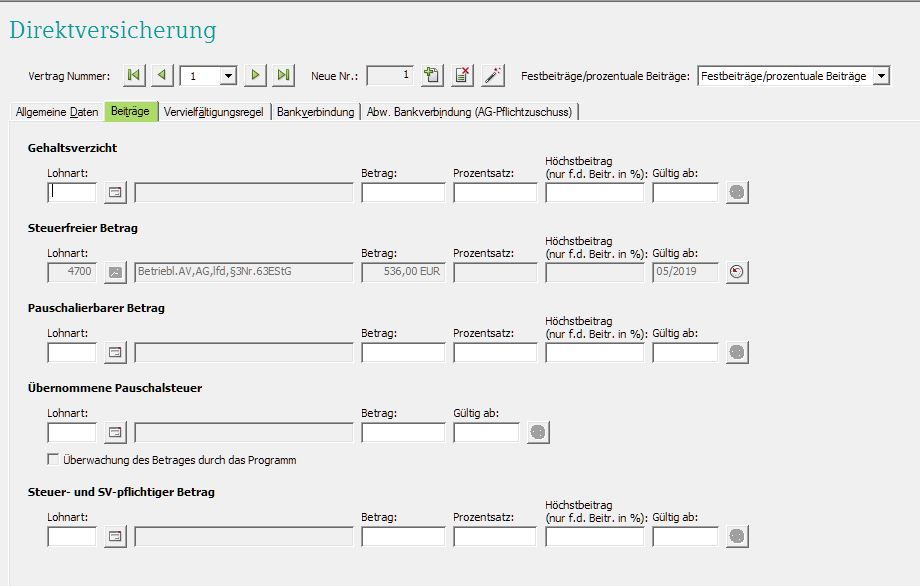
Task: Click Gültig ab field under Pauschalierbarer Betrag
Action: pyautogui.click(x=685, y=352)
